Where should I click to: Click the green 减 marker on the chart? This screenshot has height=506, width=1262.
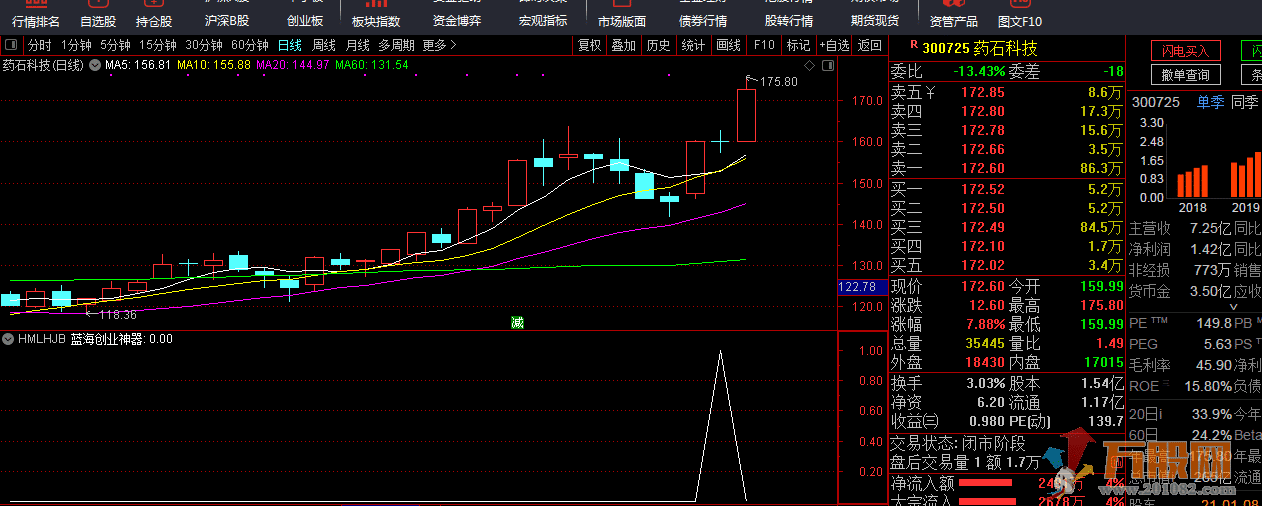(517, 322)
